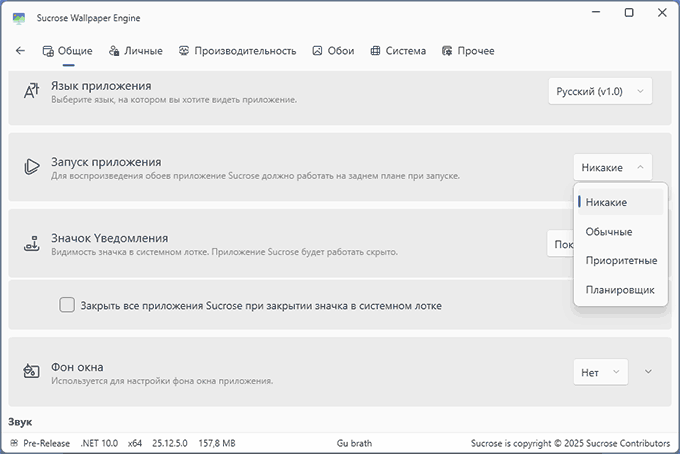Open the Обои tab

(x=333, y=51)
